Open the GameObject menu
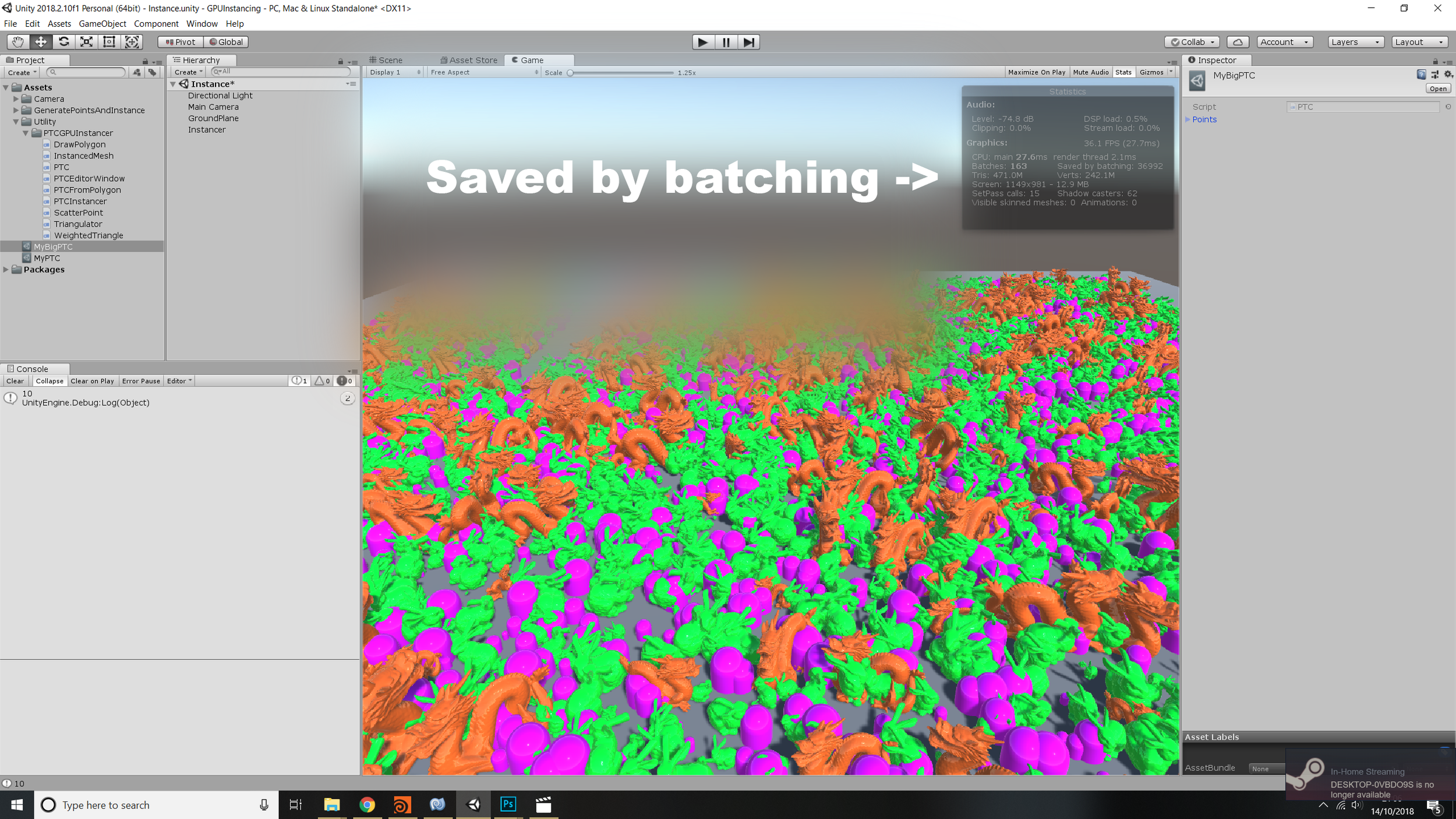This screenshot has height=819, width=1456. point(103,24)
